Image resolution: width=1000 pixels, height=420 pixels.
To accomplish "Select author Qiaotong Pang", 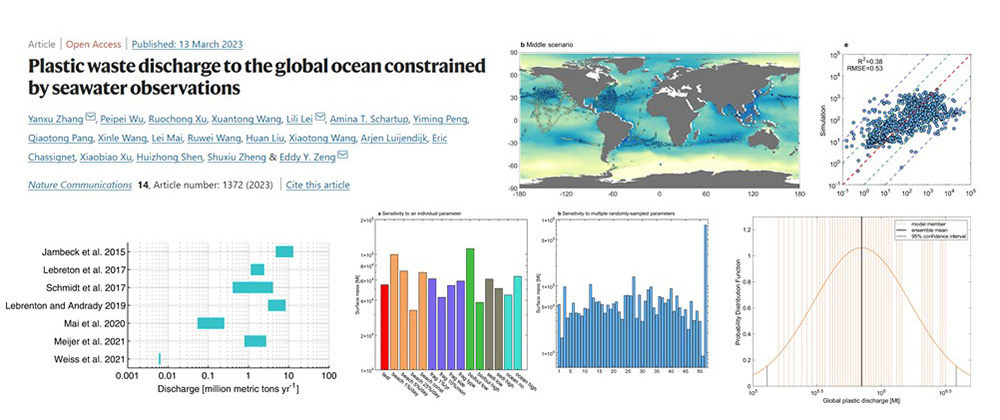I will click(x=59, y=136).
